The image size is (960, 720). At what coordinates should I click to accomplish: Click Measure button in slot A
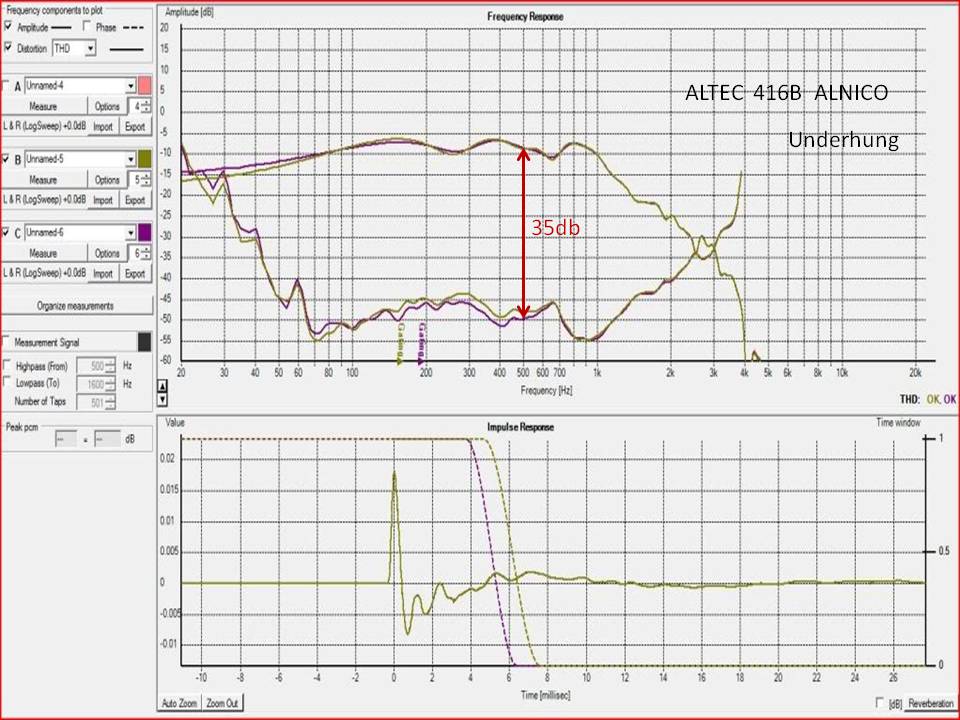pyautogui.click(x=43, y=107)
